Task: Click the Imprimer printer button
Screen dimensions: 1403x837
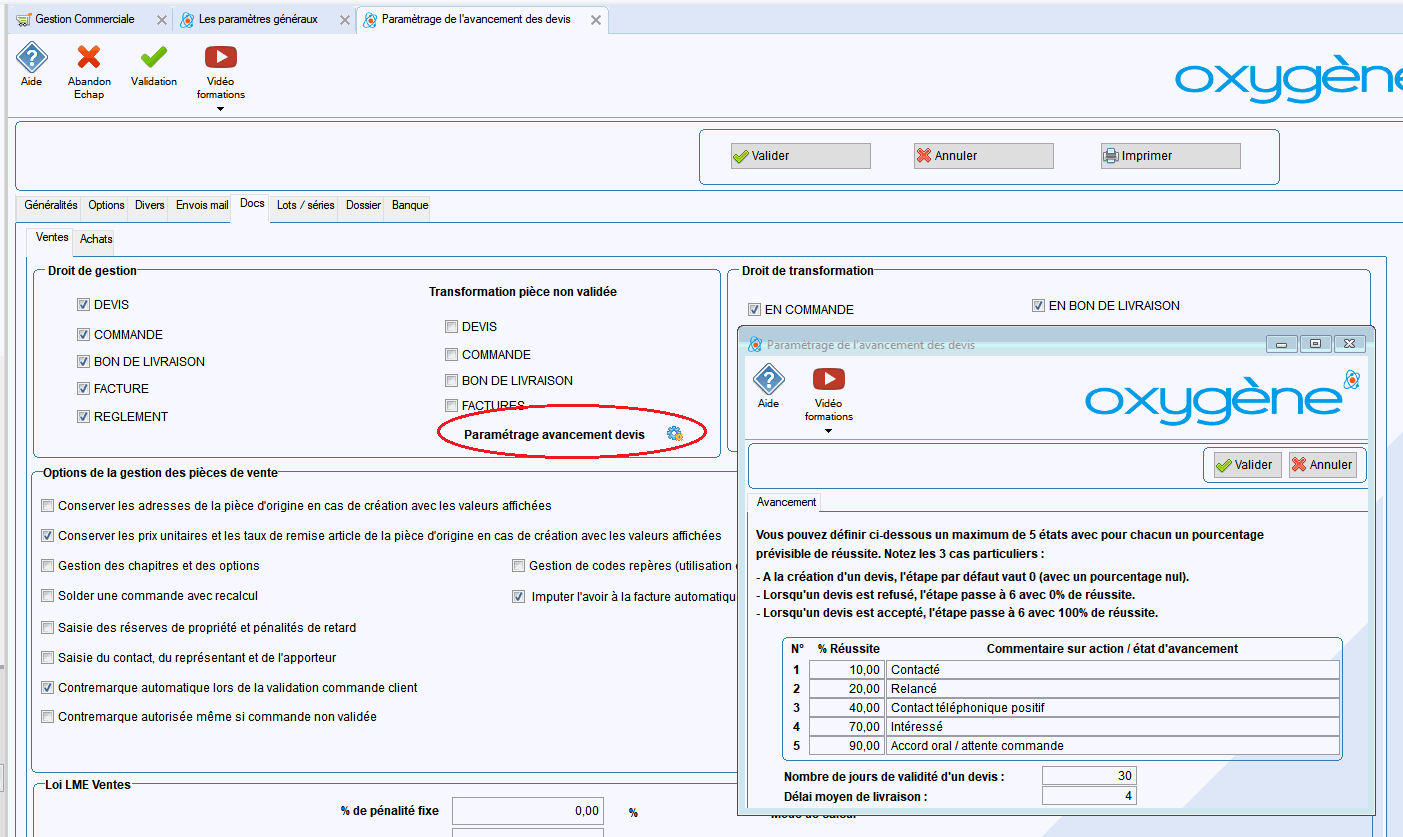Action: pyautogui.click(x=1170, y=156)
